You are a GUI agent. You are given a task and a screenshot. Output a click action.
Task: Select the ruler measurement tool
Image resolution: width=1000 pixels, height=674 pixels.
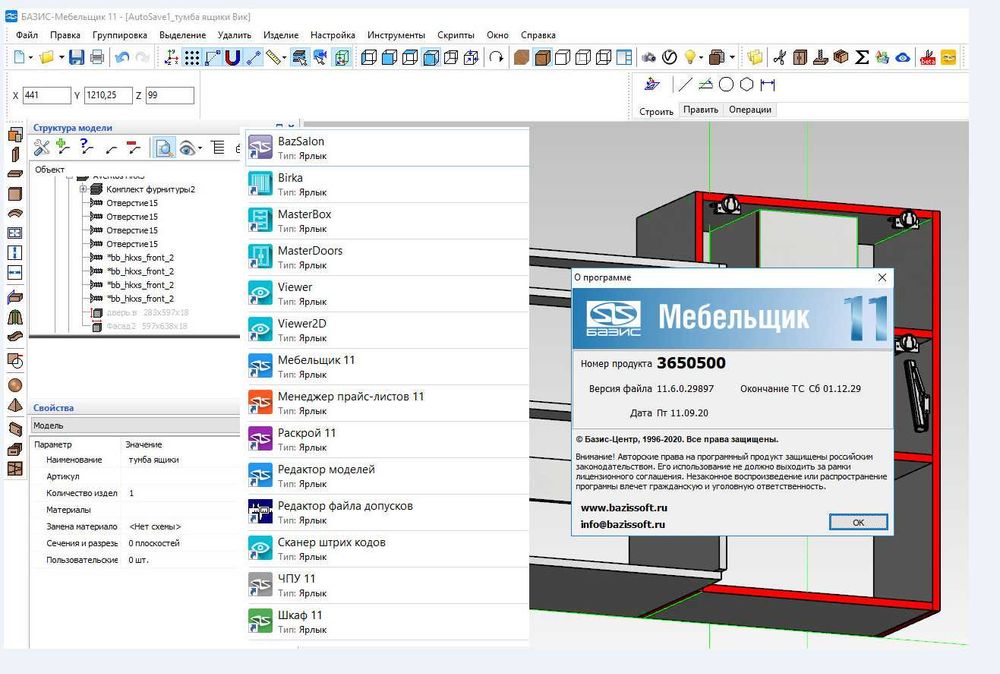pyautogui.click(x=273, y=57)
